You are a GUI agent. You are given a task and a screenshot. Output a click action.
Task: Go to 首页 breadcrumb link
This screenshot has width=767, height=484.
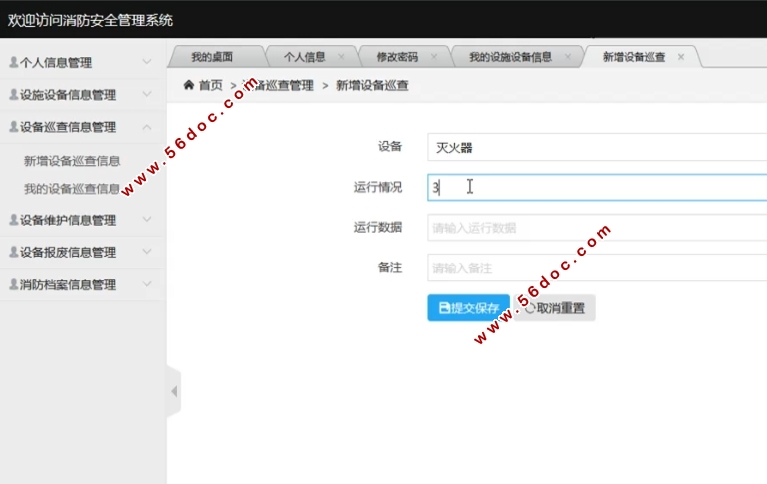click(x=211, y=85)
